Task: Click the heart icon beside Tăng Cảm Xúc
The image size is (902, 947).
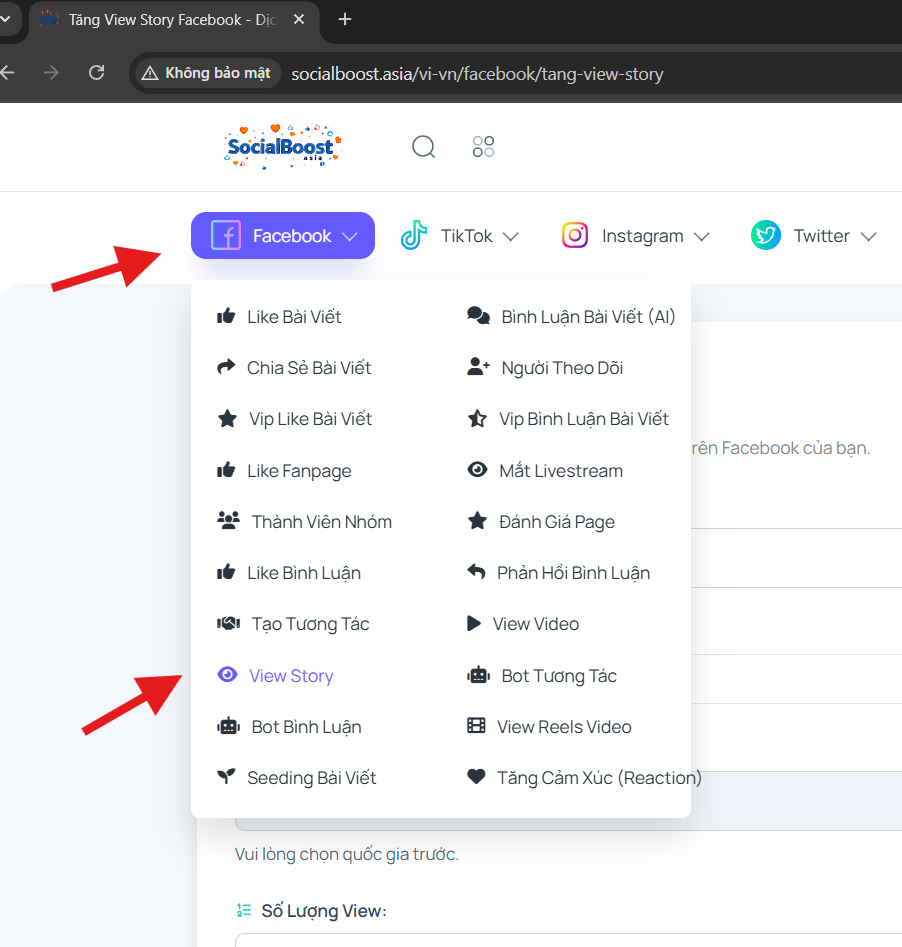Action: pos(476,777)
